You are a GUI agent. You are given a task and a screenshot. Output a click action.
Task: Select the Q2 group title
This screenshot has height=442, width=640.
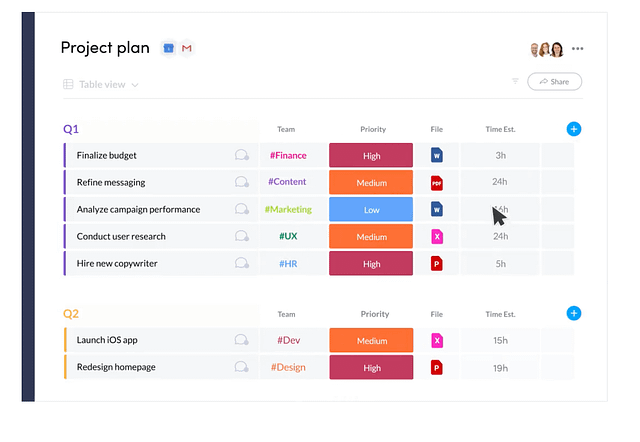[71, 314]
